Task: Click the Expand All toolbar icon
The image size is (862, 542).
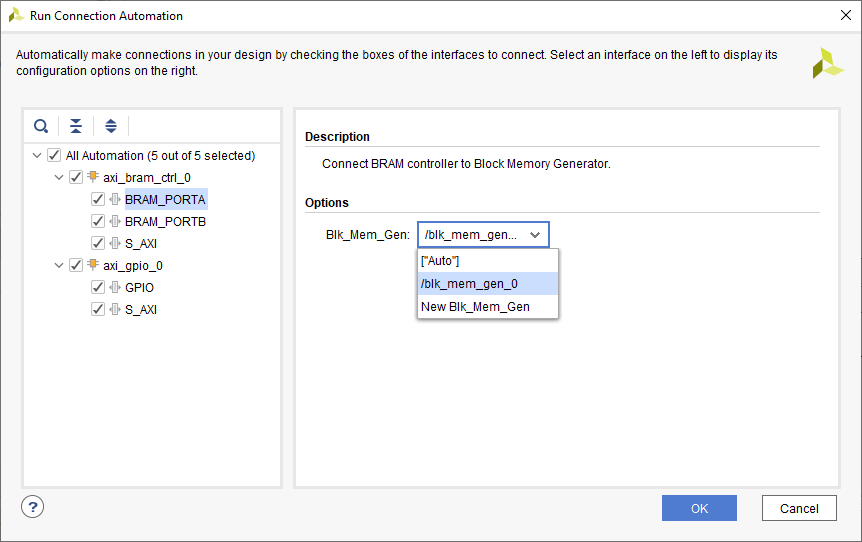Action: [x=111, y=126]
